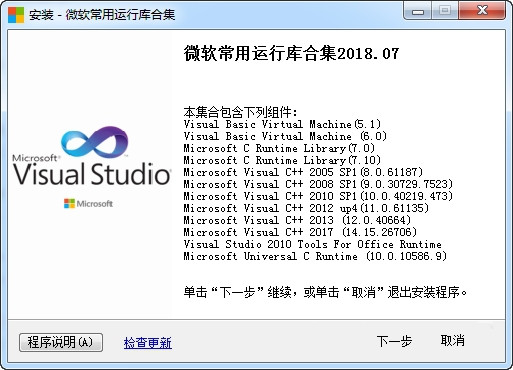Viewport: 513px width, 370px height.
Task: Click the 程序说明(A) button
Action: click(61, 342)
